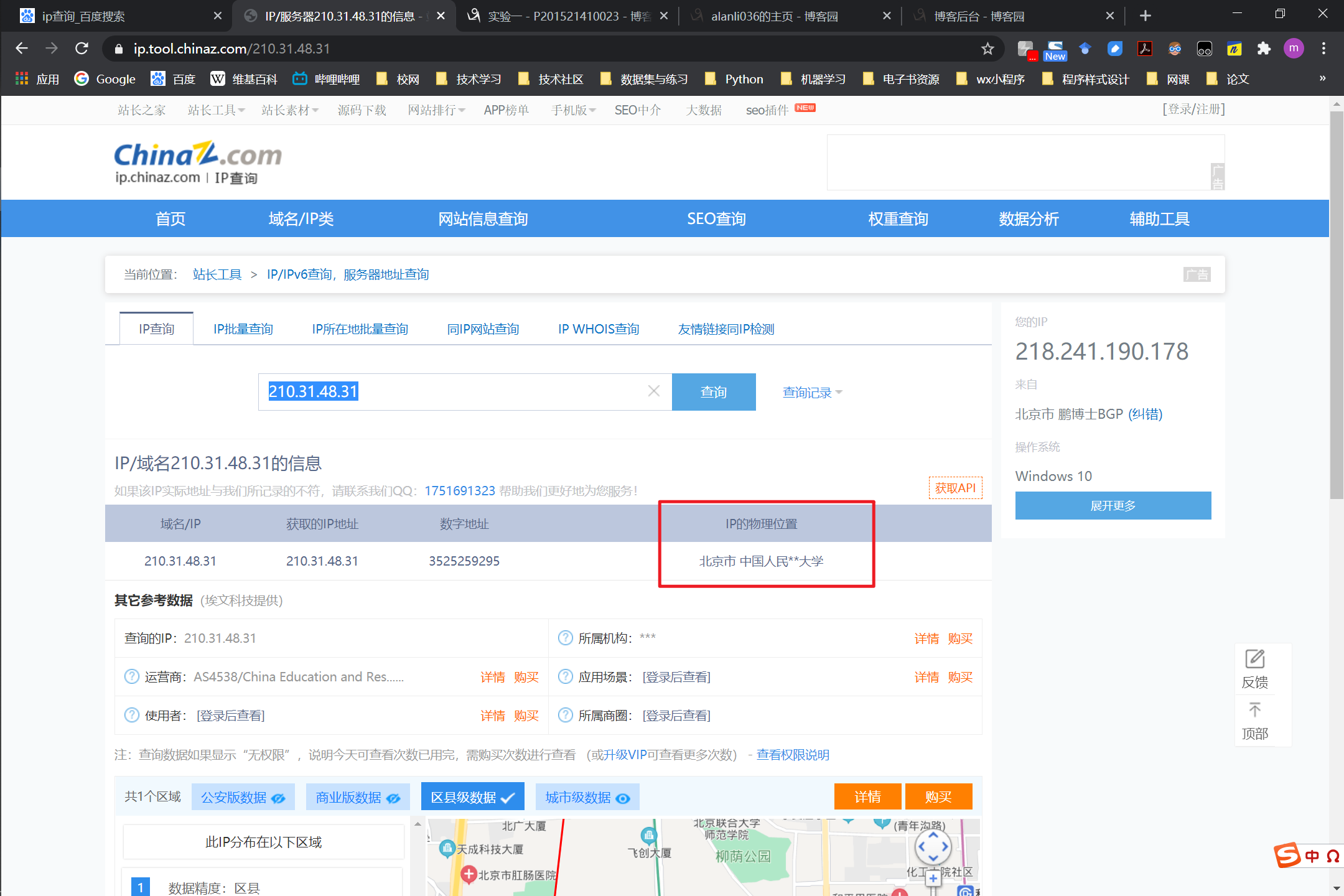Select the 区县级数据 checked option
Screen dimensions: 1344x896
click(x=472, y=798)
